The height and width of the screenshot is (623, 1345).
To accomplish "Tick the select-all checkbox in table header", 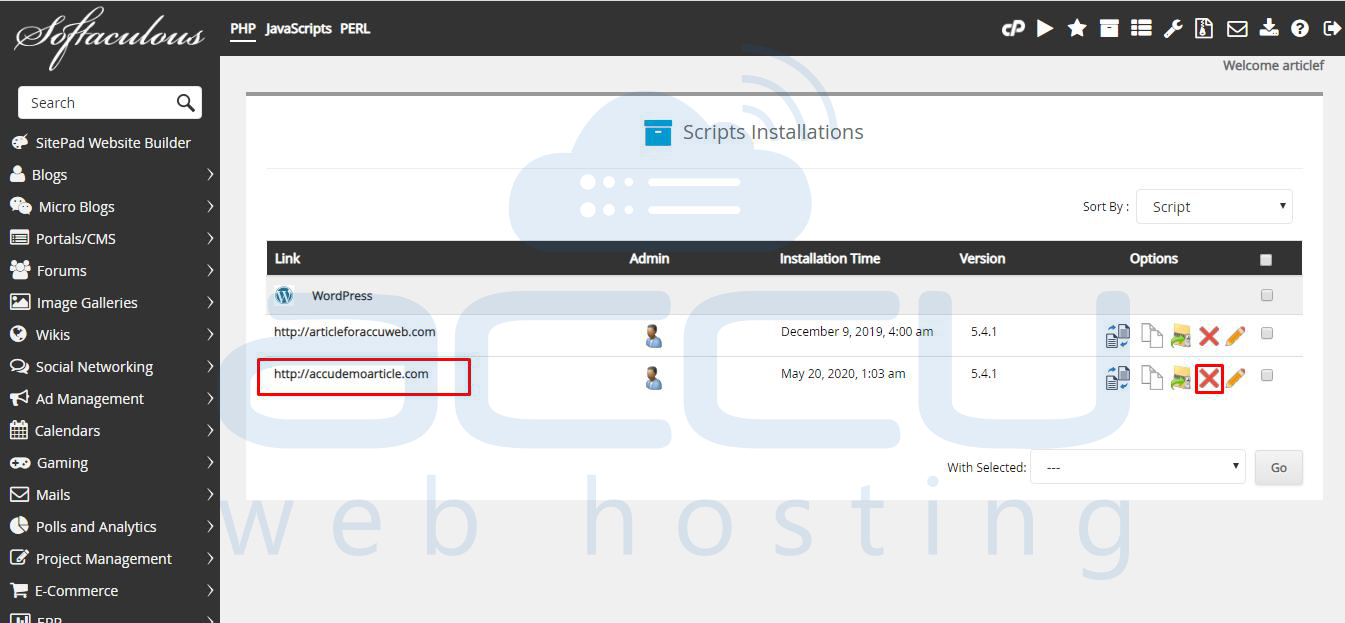I will point(1266,259).
